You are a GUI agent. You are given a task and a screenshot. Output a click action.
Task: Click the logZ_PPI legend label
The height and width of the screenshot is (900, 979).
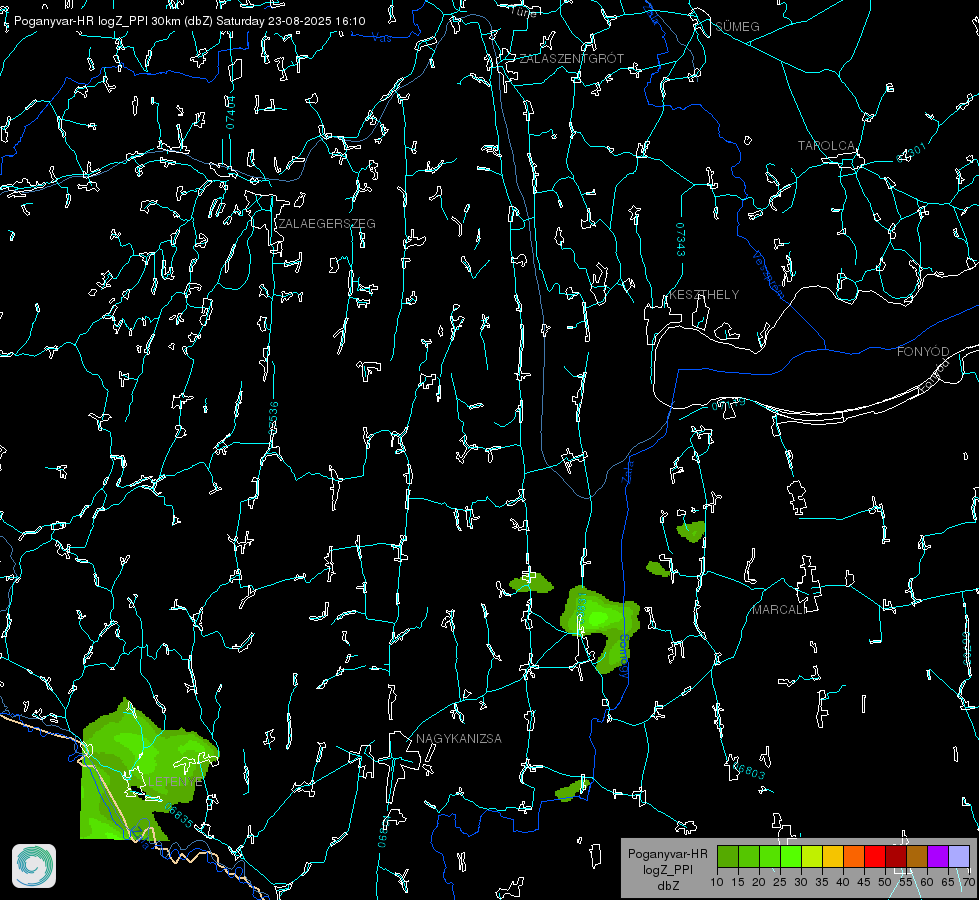pos(668,869)
